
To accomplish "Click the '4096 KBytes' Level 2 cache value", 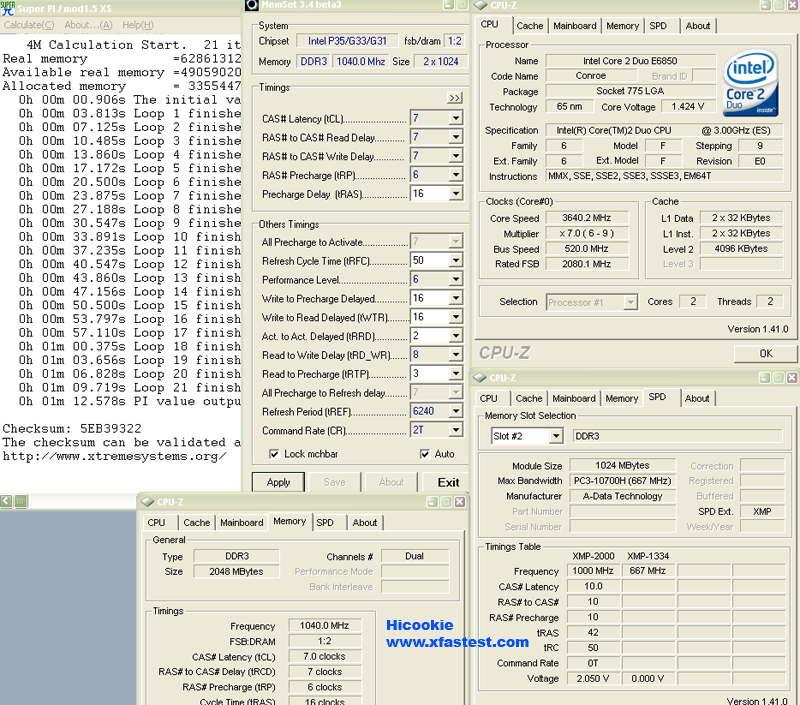I will pos(741,249).
